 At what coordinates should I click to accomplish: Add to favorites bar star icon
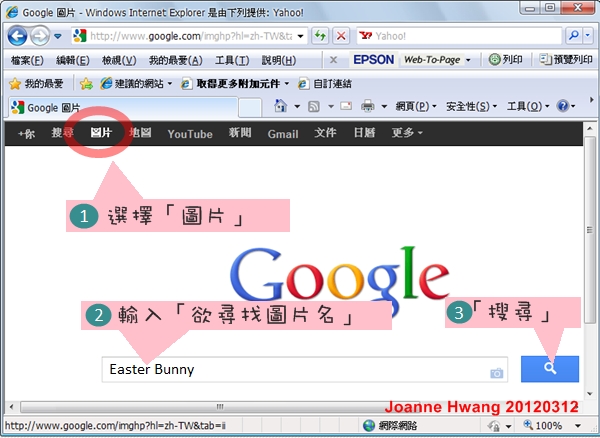[x=86, y=84]
